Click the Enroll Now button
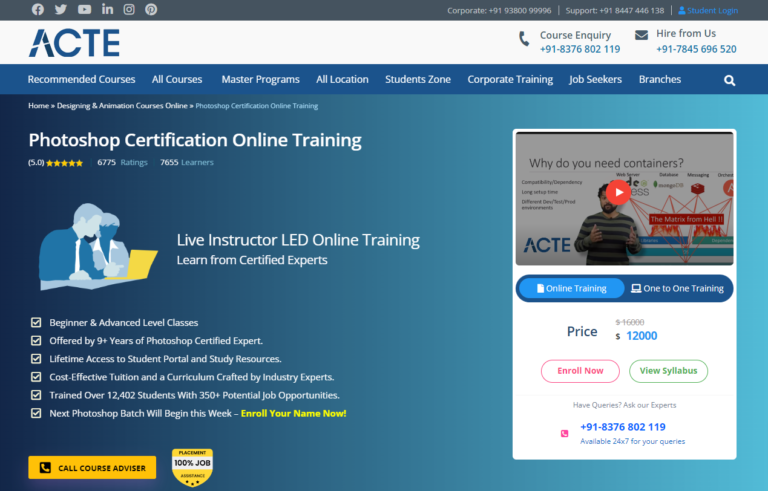The image size is (768, 491). pos(580,371)
